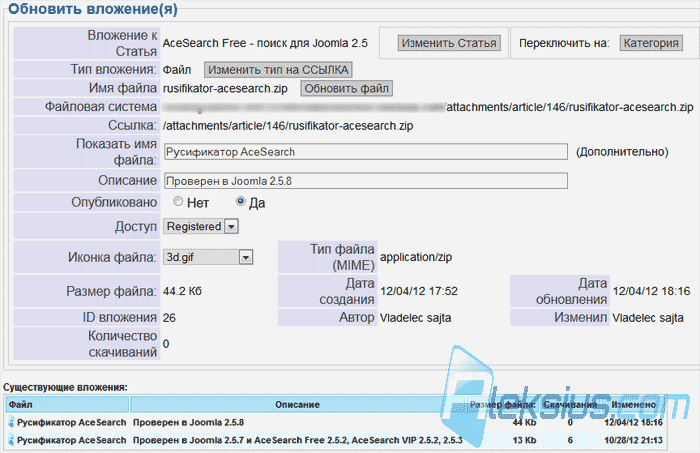The height and width of the screenshot is (453, 700).
Task: Click the '13 Kb' size cell
Action: (525, 440)
